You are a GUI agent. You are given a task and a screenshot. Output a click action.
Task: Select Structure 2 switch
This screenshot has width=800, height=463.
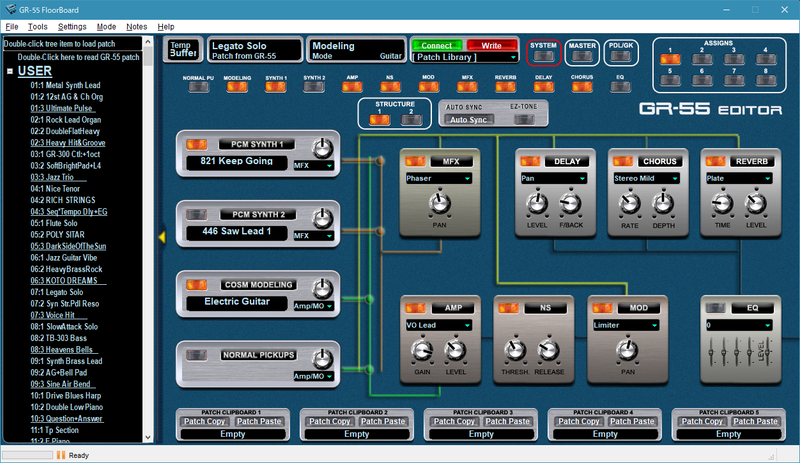coord(411,120)
